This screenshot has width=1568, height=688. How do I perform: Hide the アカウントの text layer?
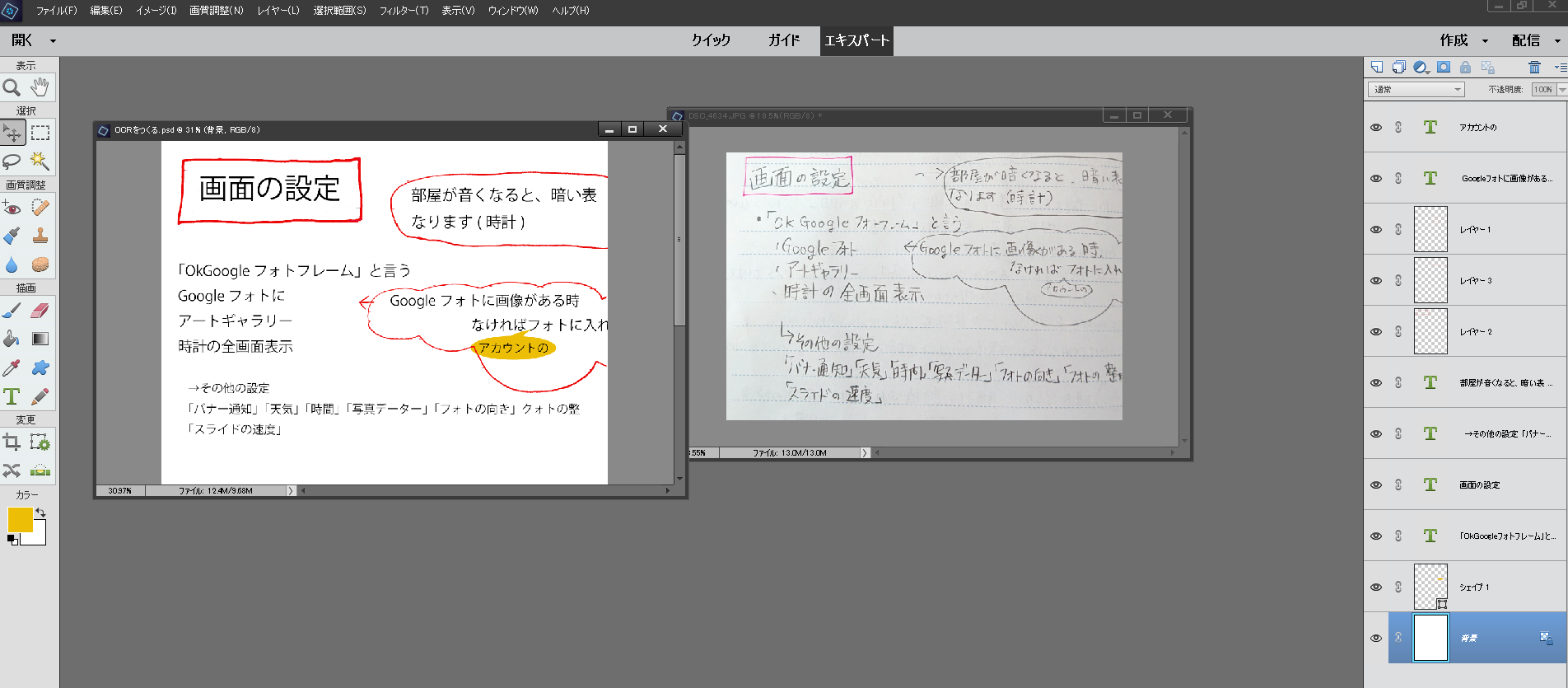(x=1376, y=128)
